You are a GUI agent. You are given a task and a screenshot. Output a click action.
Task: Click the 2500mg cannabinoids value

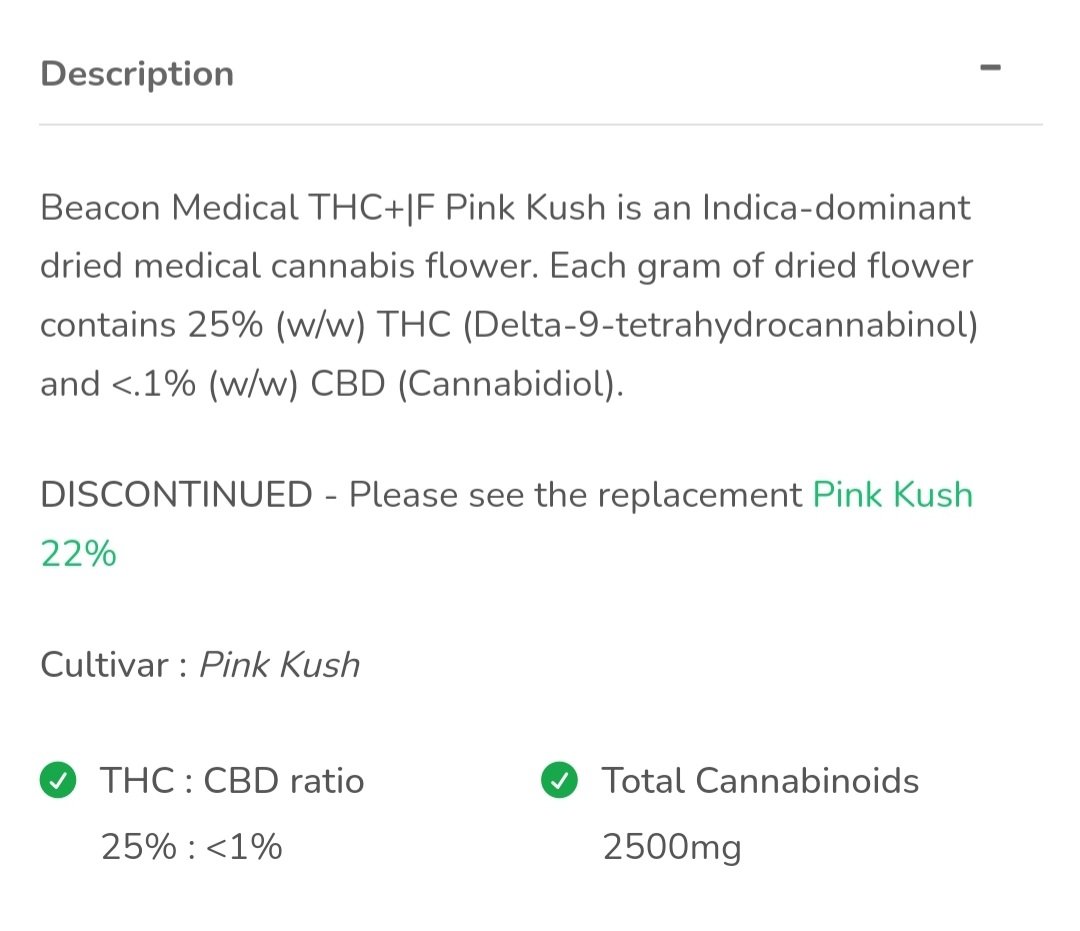(672, 848)
